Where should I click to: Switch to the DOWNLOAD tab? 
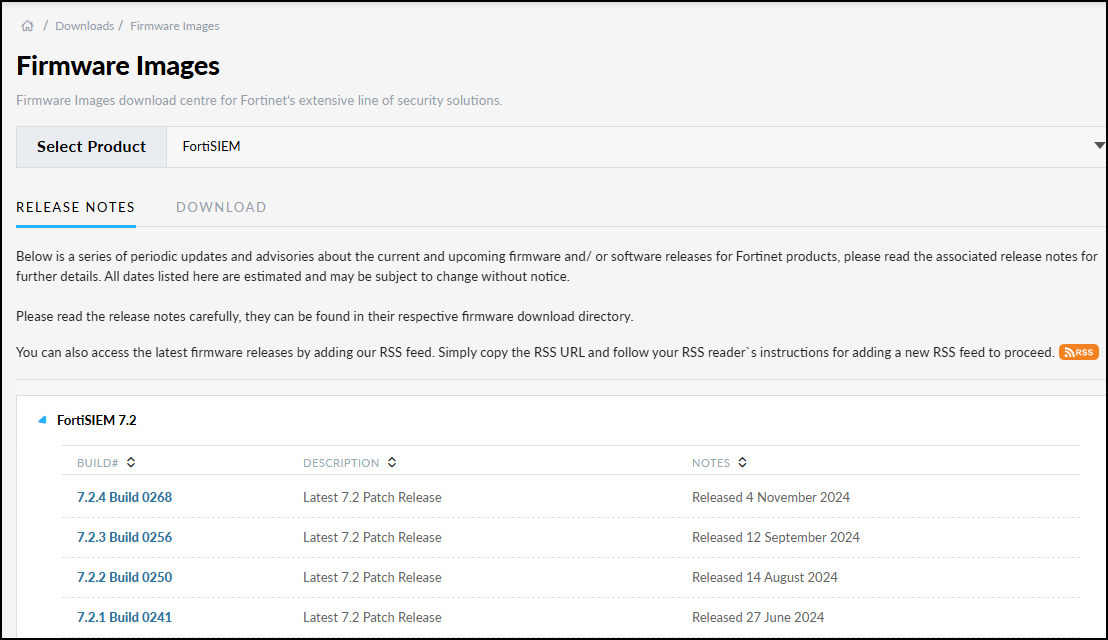[221, 207]
